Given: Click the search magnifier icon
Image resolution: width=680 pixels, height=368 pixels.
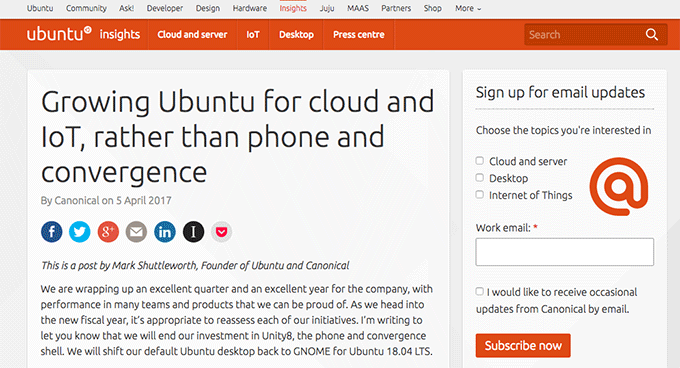Looking at the screenshot, I should pos(652,34).
